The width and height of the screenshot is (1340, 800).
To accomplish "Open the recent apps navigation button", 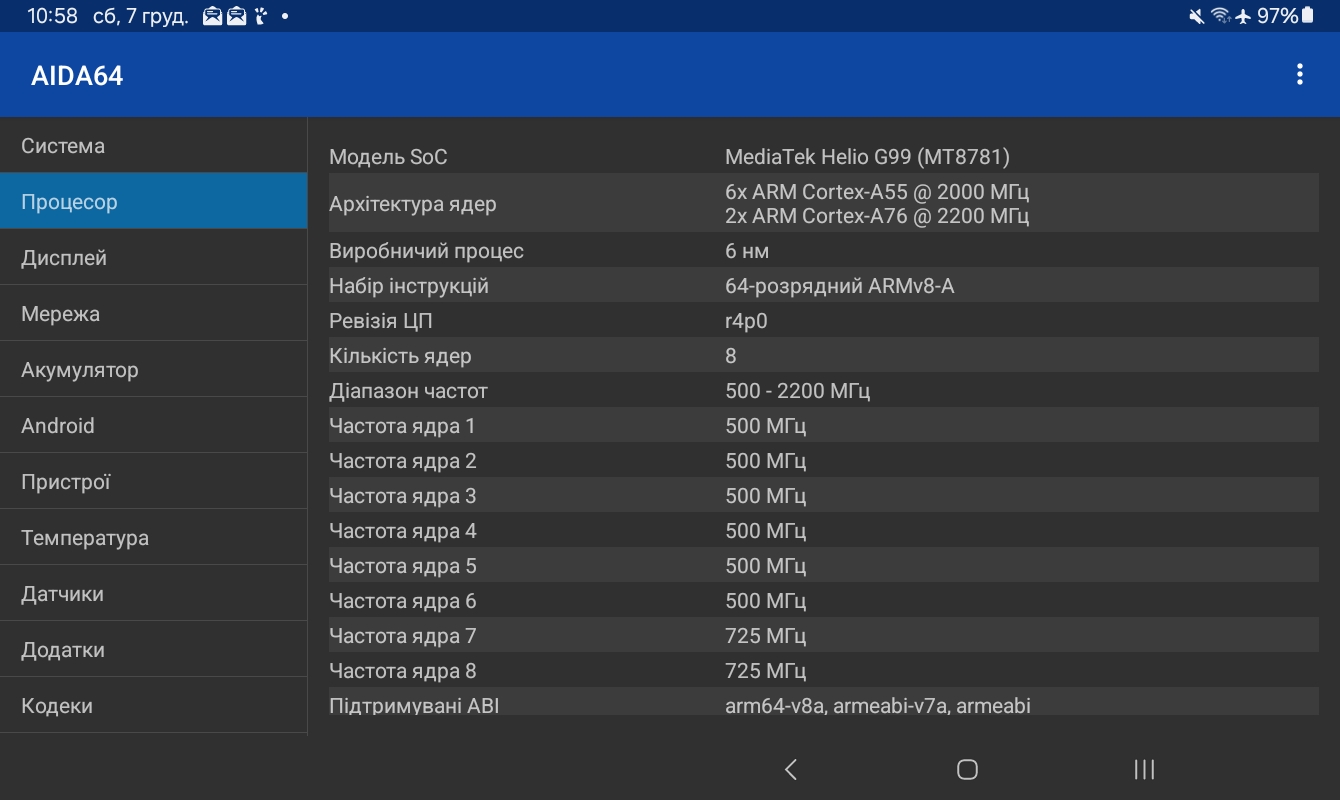I will [x=1144, y=769].
